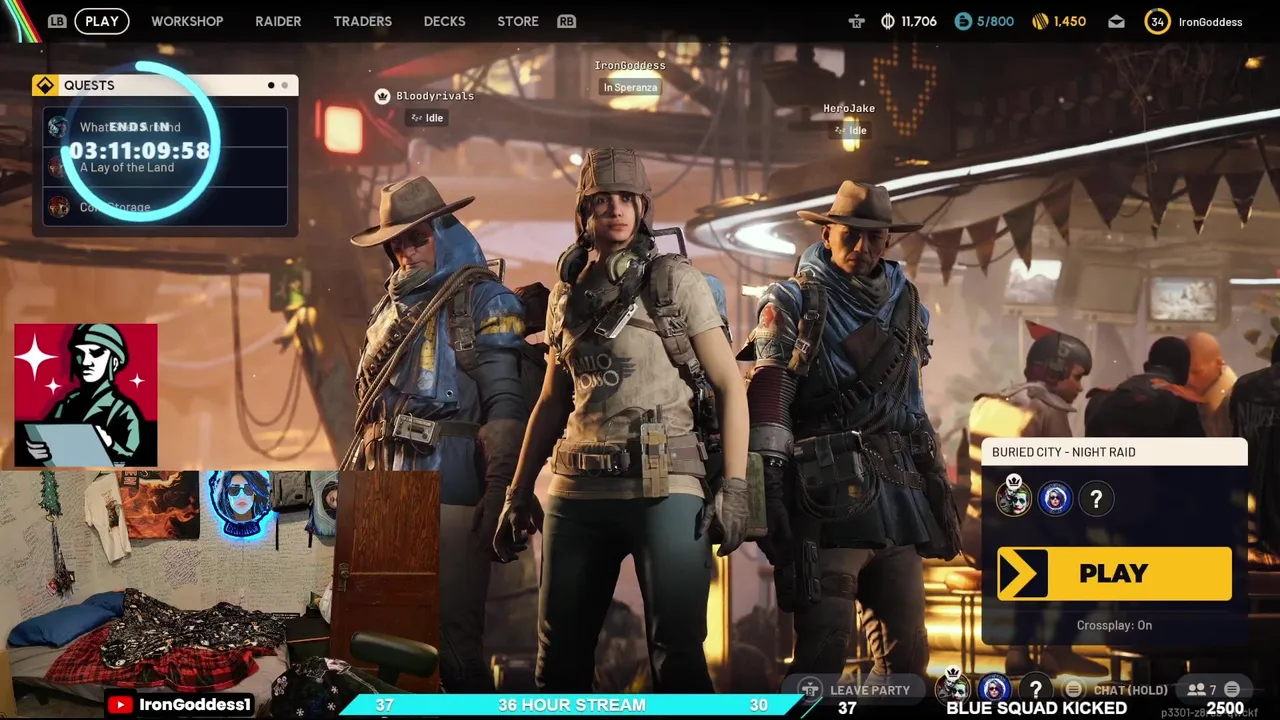The height and width of the screenshot is (720, 1280).
Task: Click the Blue Squad Kicked ticker text
Action: point(1036,708)
